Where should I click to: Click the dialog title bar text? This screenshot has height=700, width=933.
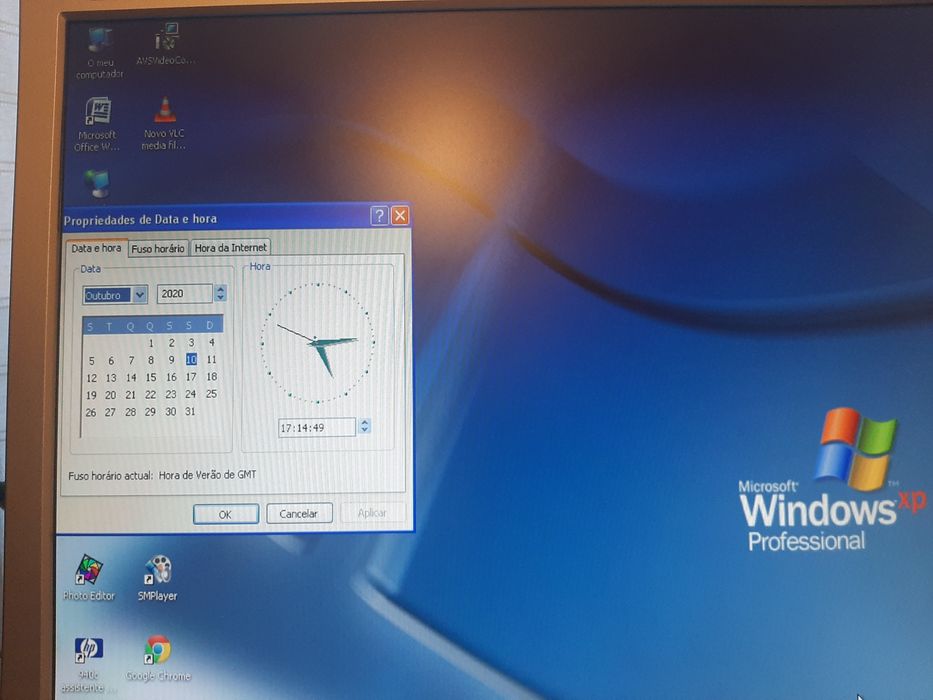click(140, 219)
